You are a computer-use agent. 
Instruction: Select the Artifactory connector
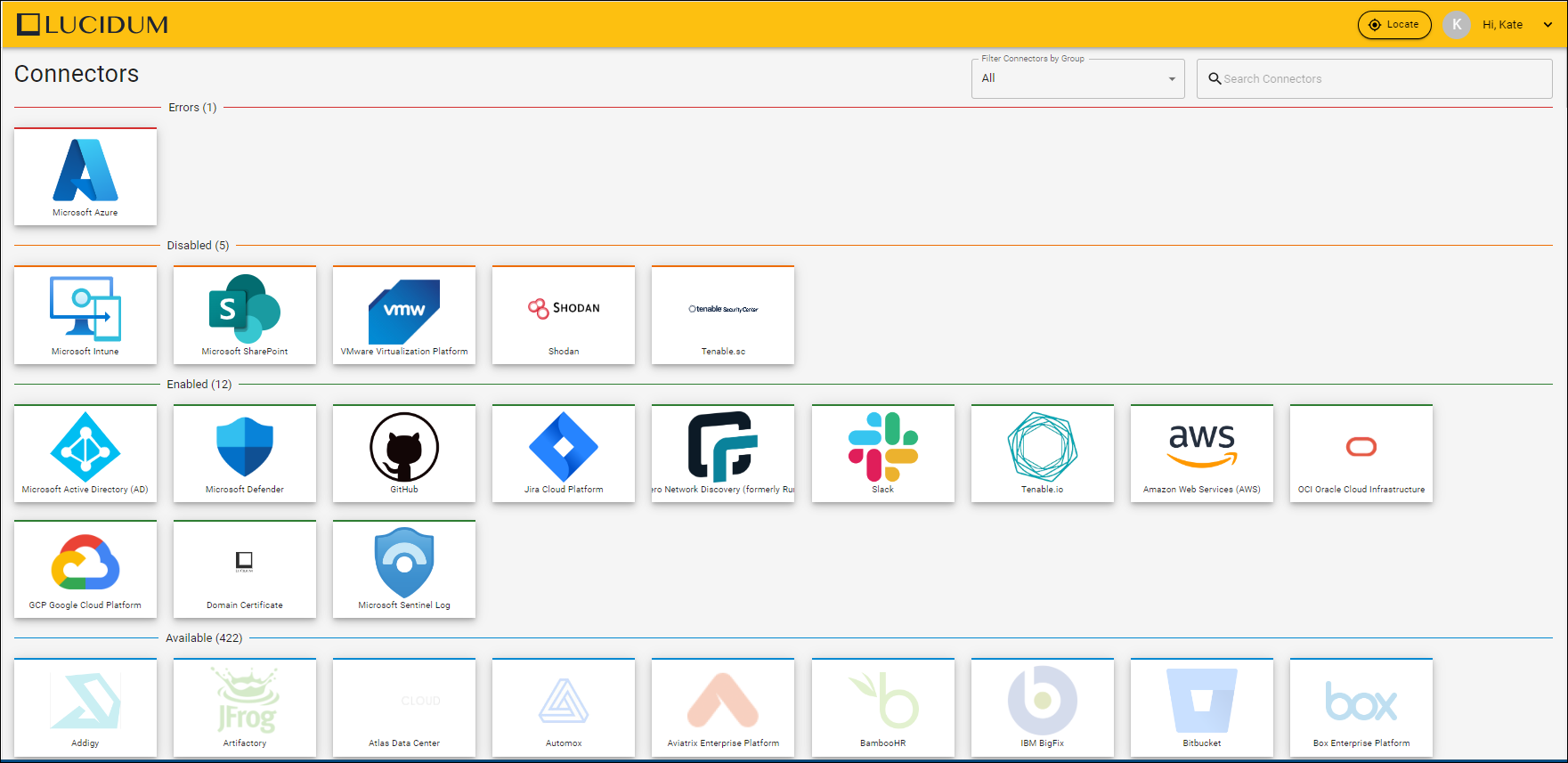[245, 708]
